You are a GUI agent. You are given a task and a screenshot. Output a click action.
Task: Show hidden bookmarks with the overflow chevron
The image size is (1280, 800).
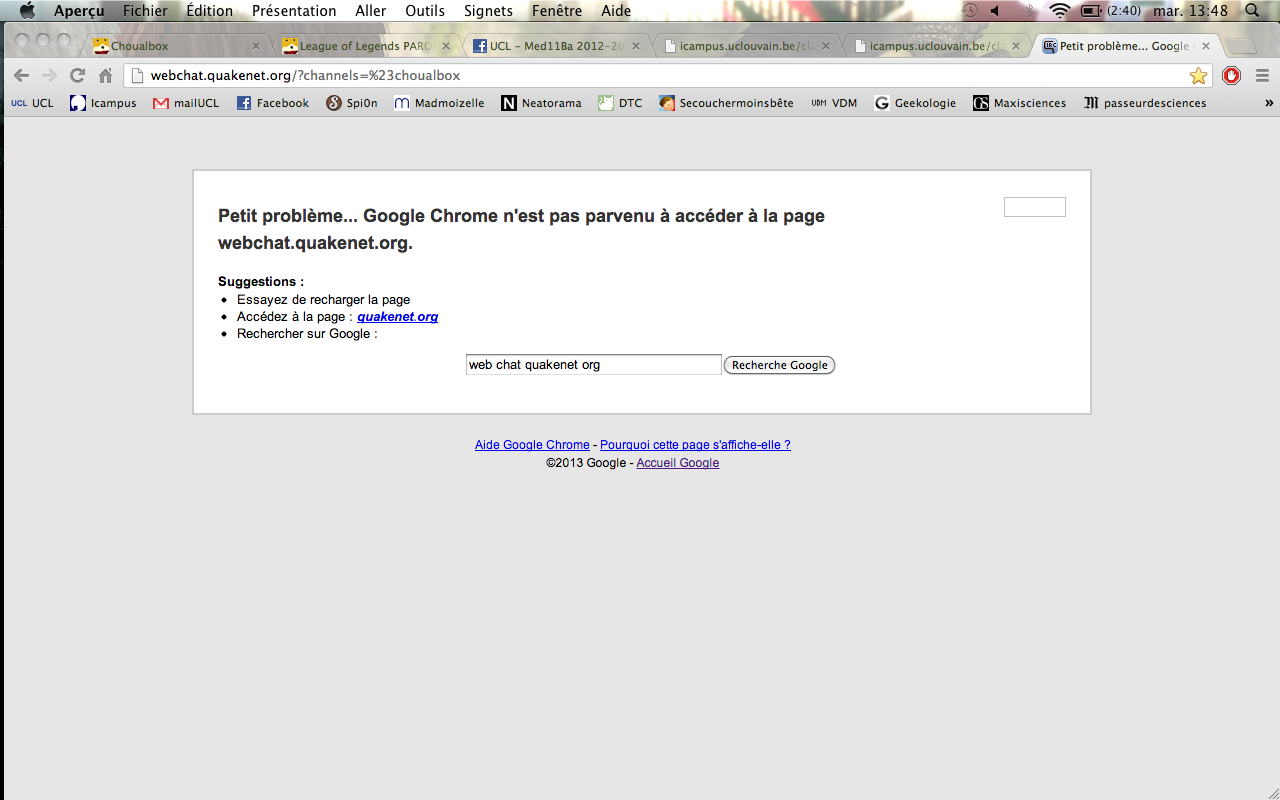(x=1269, y=103)
